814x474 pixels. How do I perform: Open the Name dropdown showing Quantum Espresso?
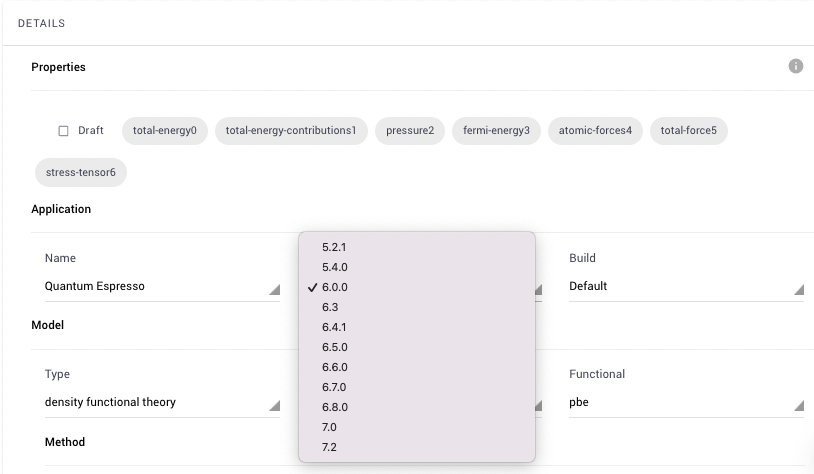[x=162, y=287]
